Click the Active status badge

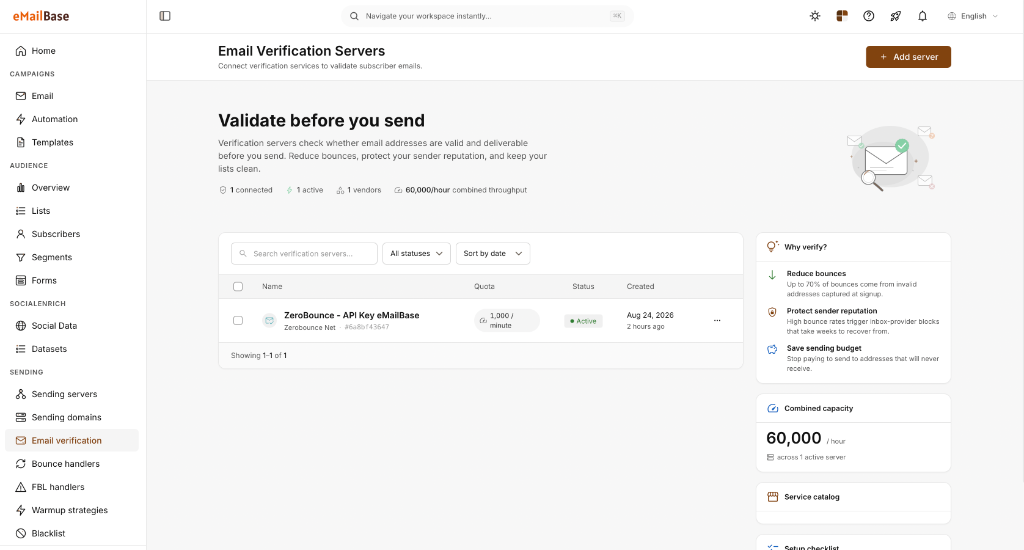coord(583,321)
